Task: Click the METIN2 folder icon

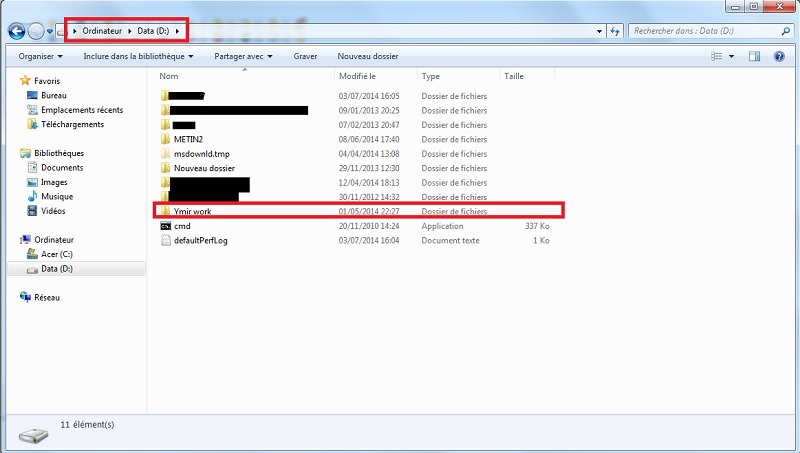Action: 165,139
